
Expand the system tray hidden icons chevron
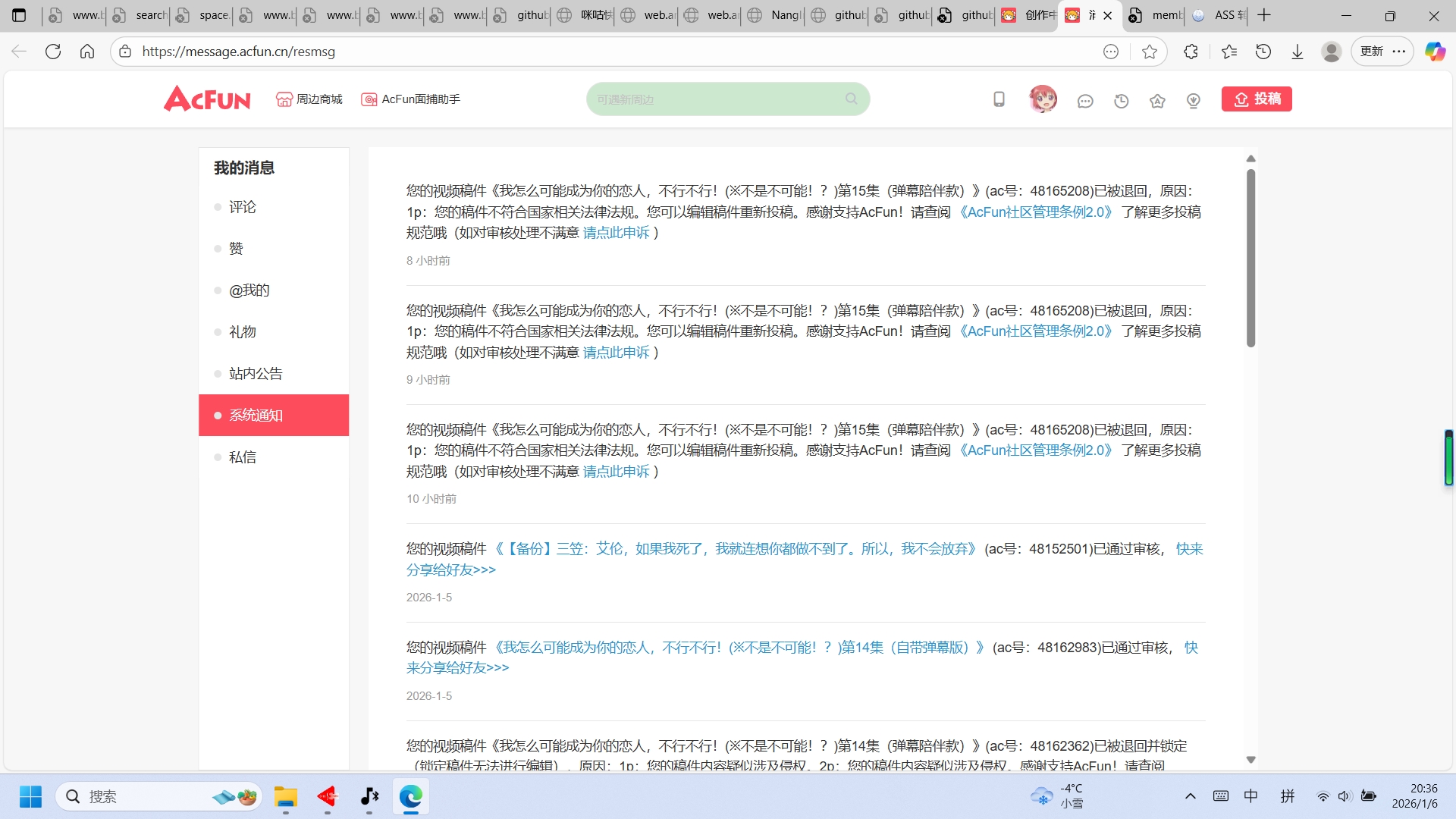click(1191, 796)
